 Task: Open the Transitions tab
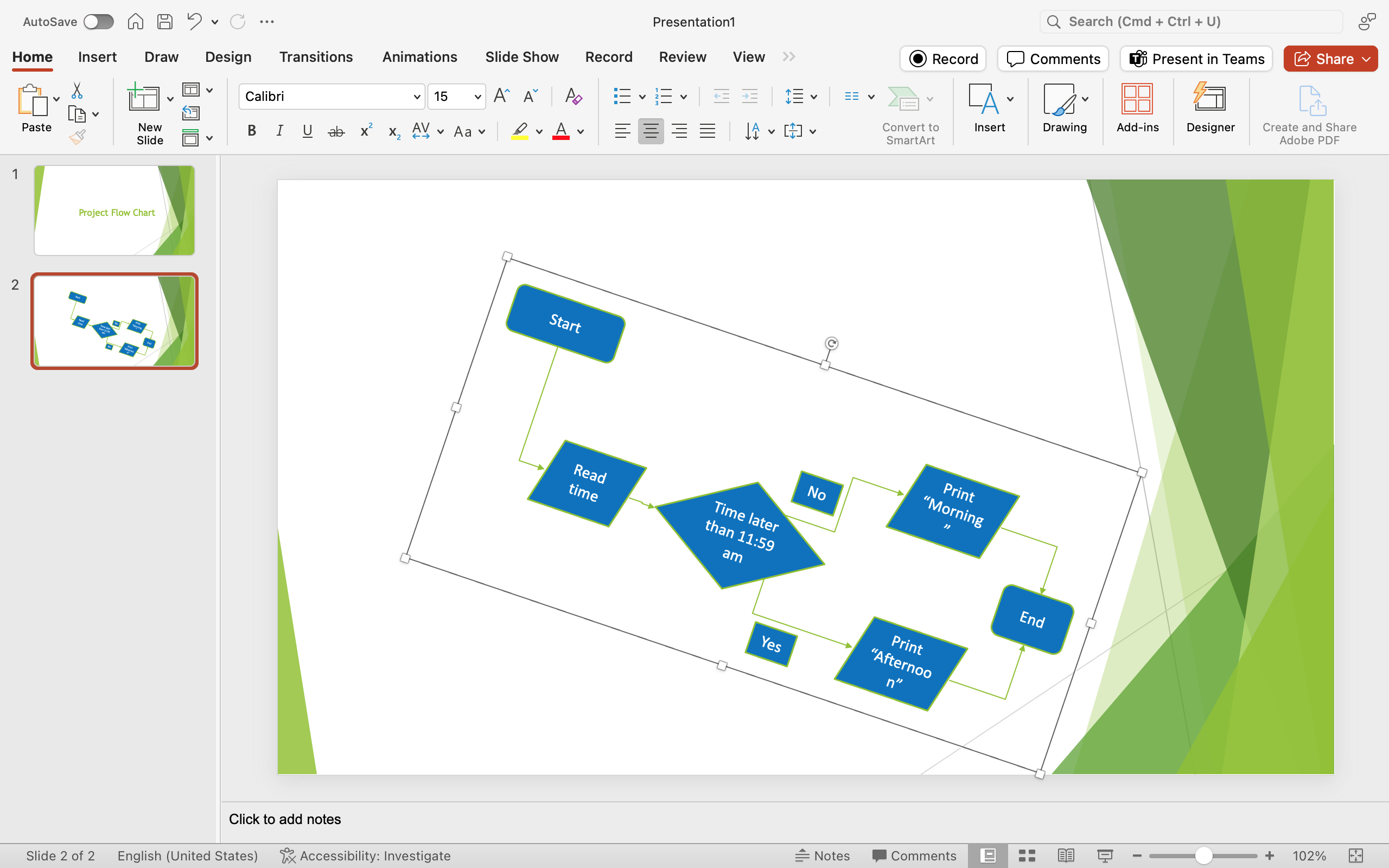pyautogui.click(x=316, y=57)
